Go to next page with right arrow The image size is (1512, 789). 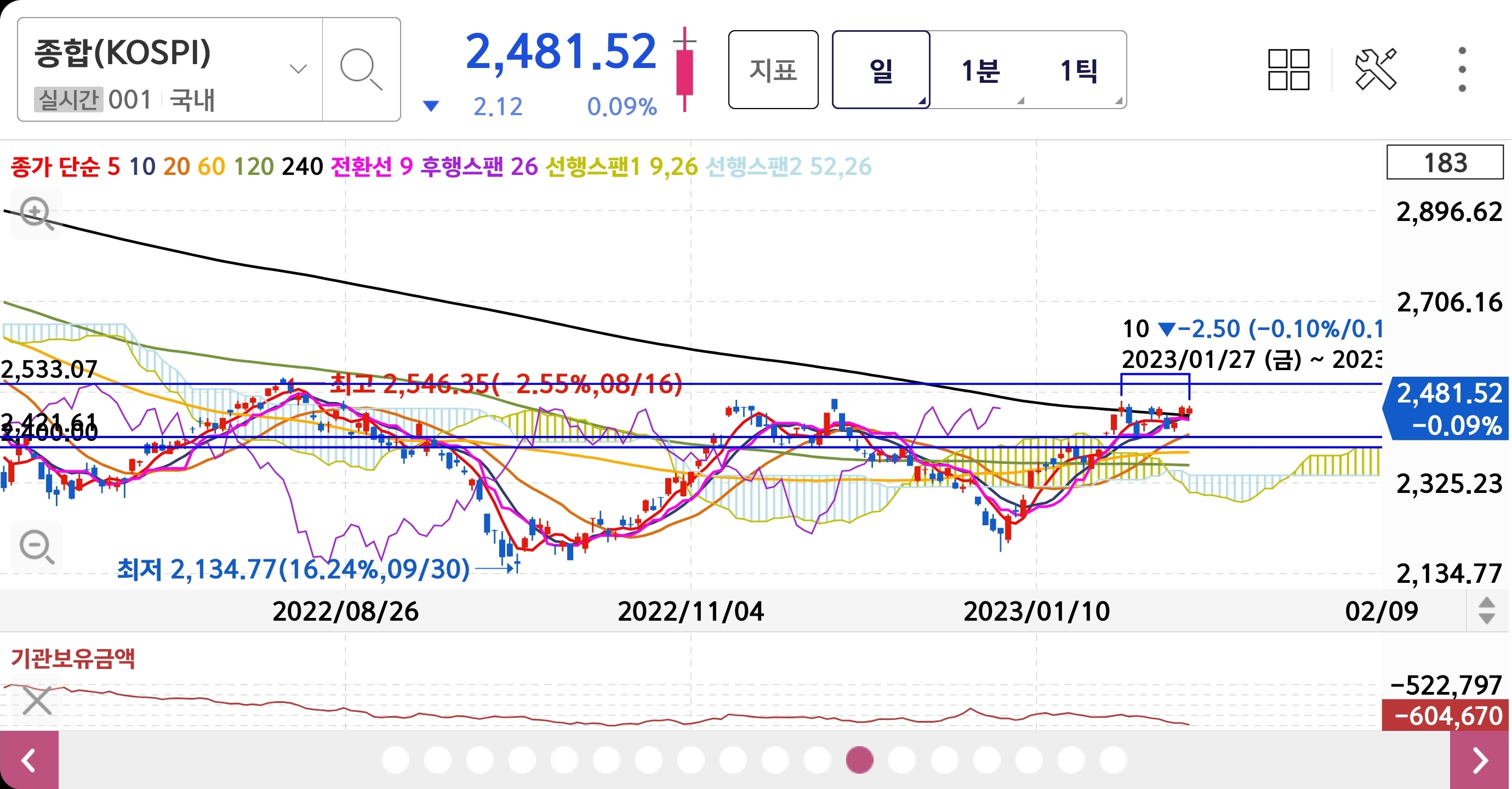[x=1480, y=760]
